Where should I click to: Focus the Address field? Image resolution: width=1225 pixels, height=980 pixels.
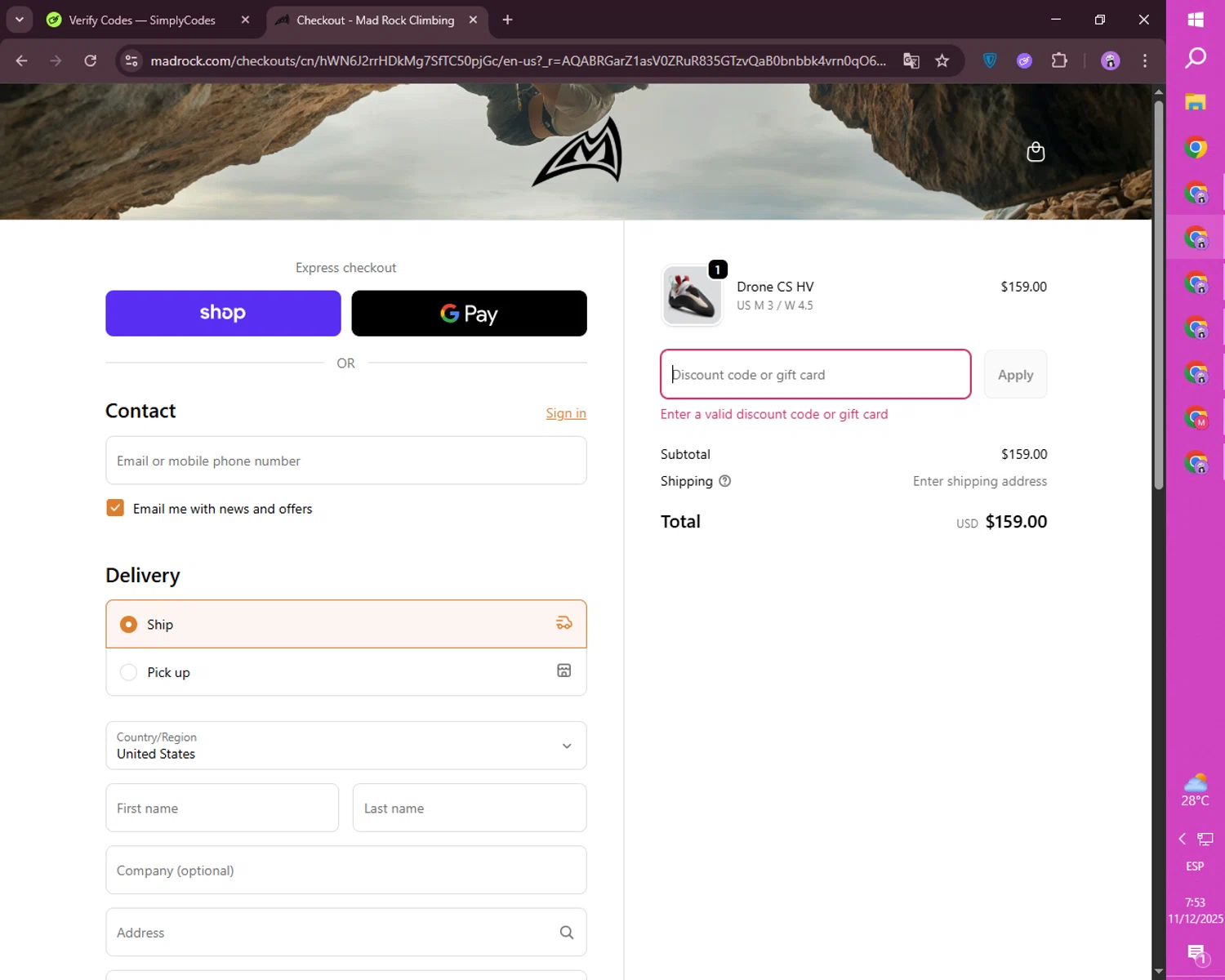346,932
